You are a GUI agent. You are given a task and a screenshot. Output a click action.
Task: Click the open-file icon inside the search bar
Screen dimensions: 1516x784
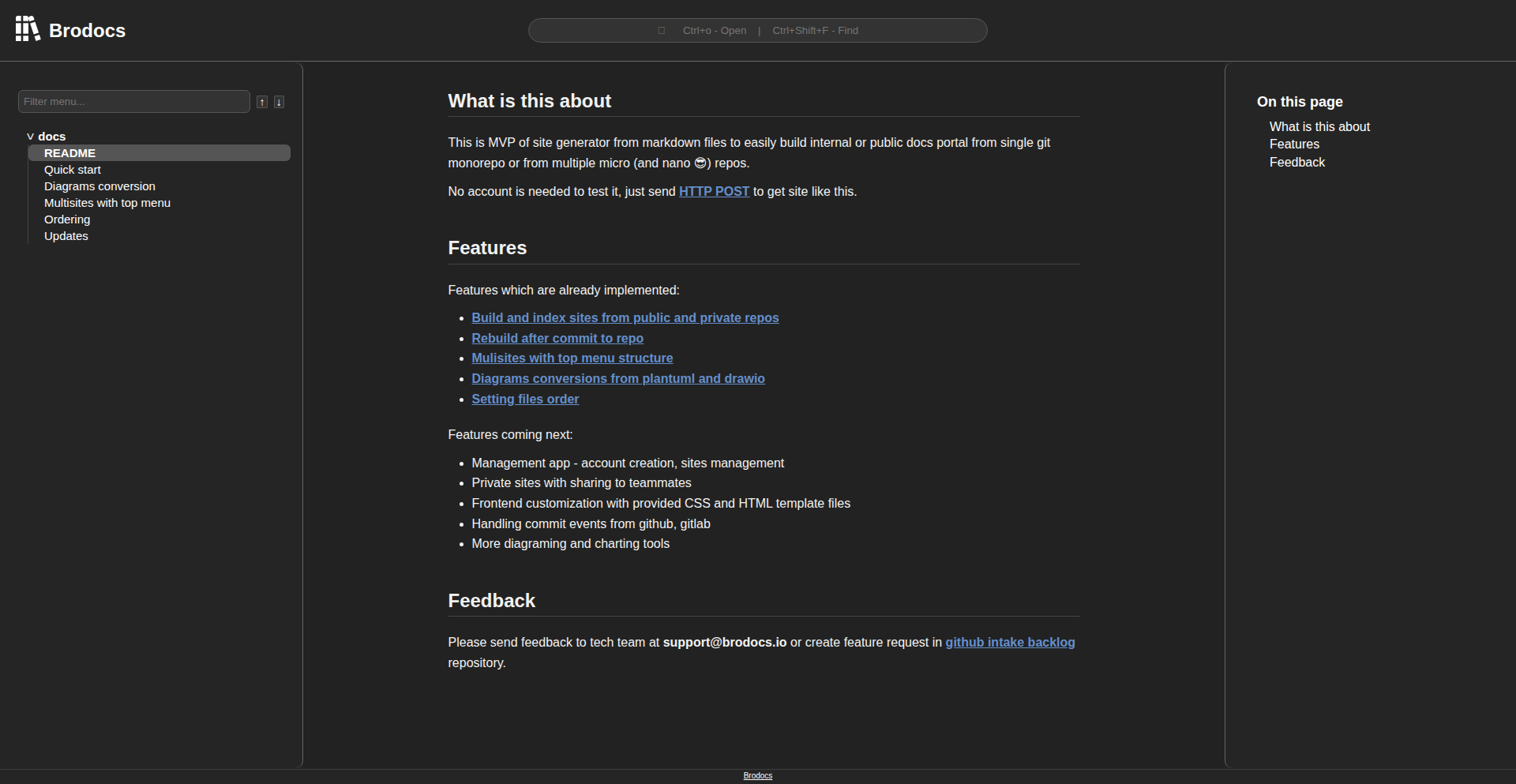[x=662, y=30]
